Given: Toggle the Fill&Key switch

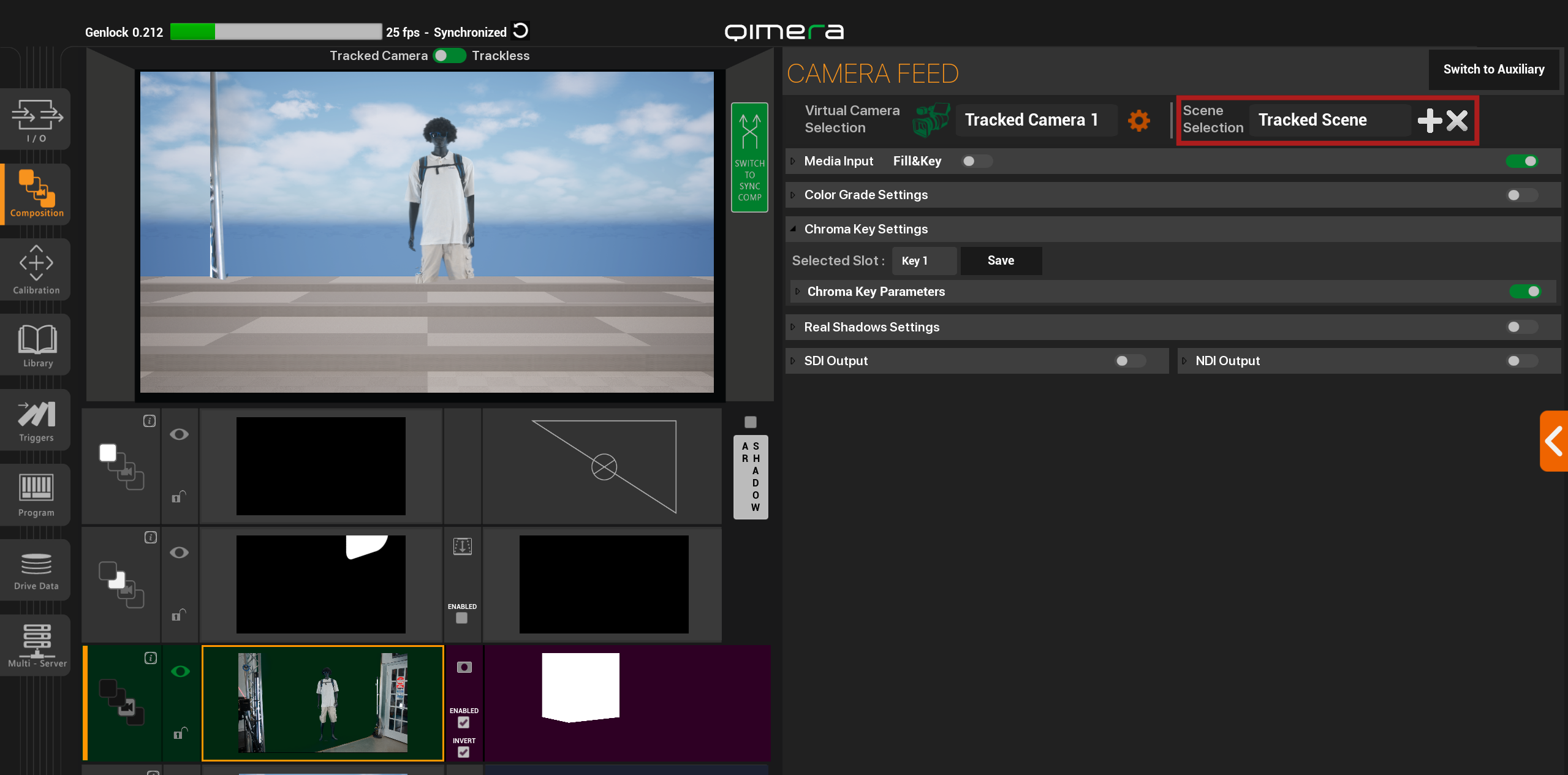Looking at the screenshot, I should [x=977, y=161].
